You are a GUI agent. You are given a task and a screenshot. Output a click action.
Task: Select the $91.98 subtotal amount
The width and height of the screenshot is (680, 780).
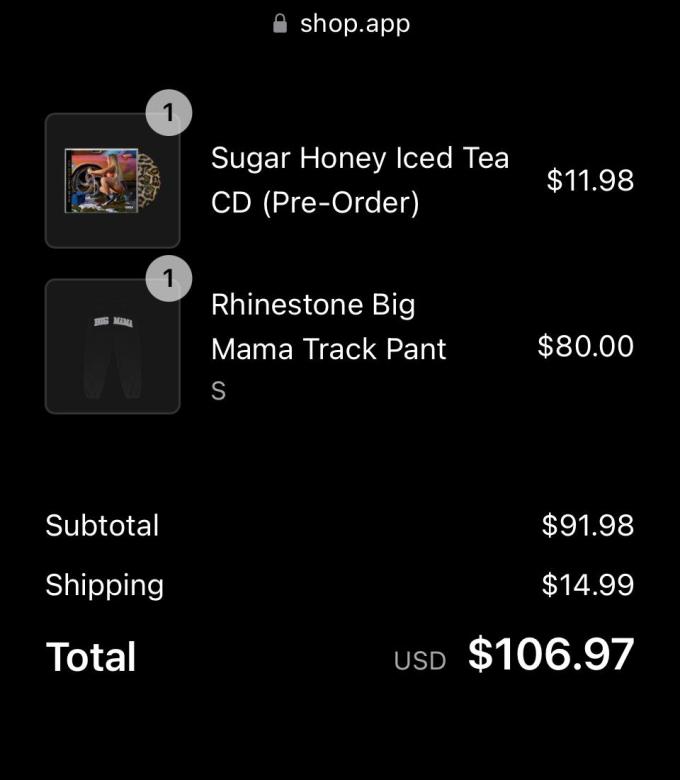[587, 525]
